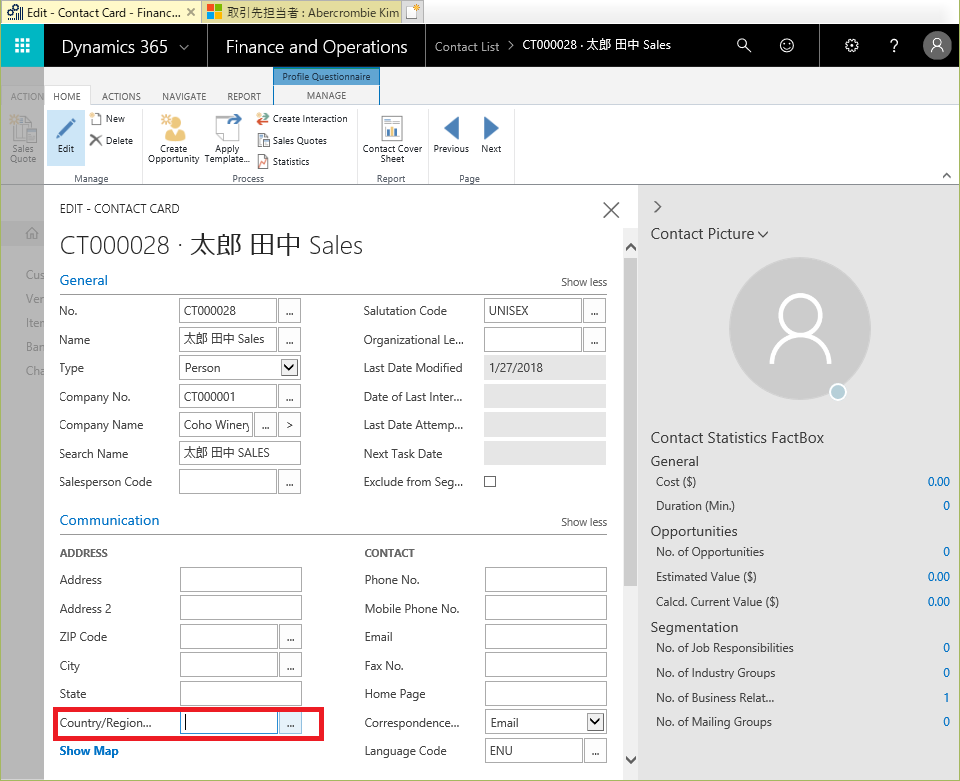Click Apply Template in the ribbon
This screenshot has width=960, height=781.
tap(227, 138)
